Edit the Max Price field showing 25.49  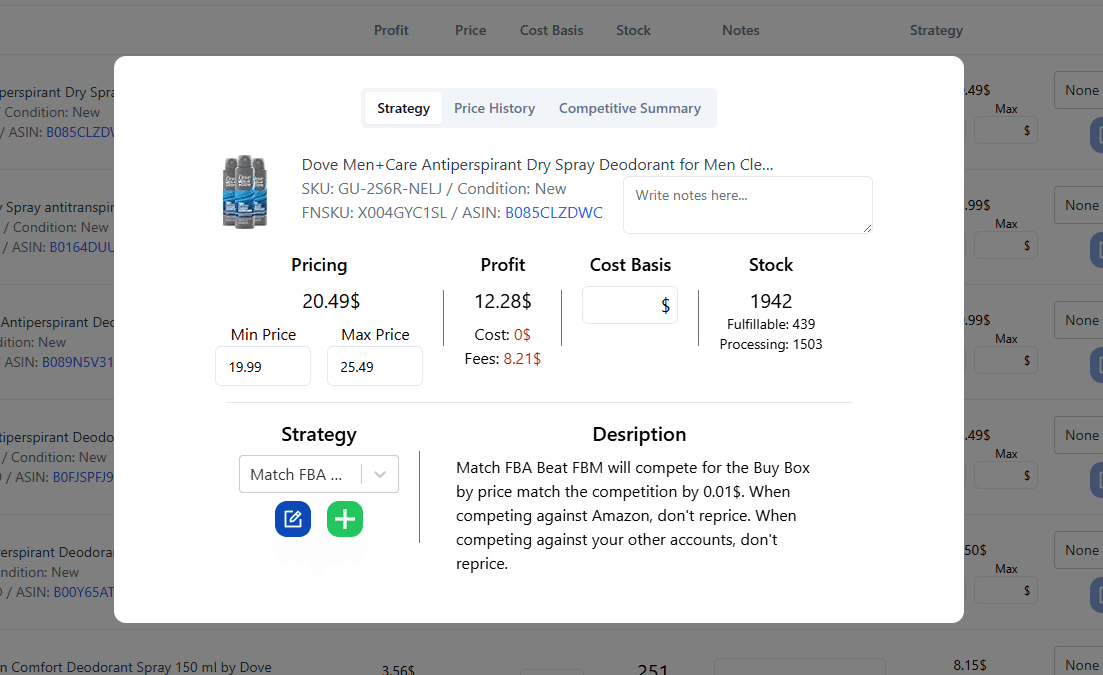(x=375, y=366)
